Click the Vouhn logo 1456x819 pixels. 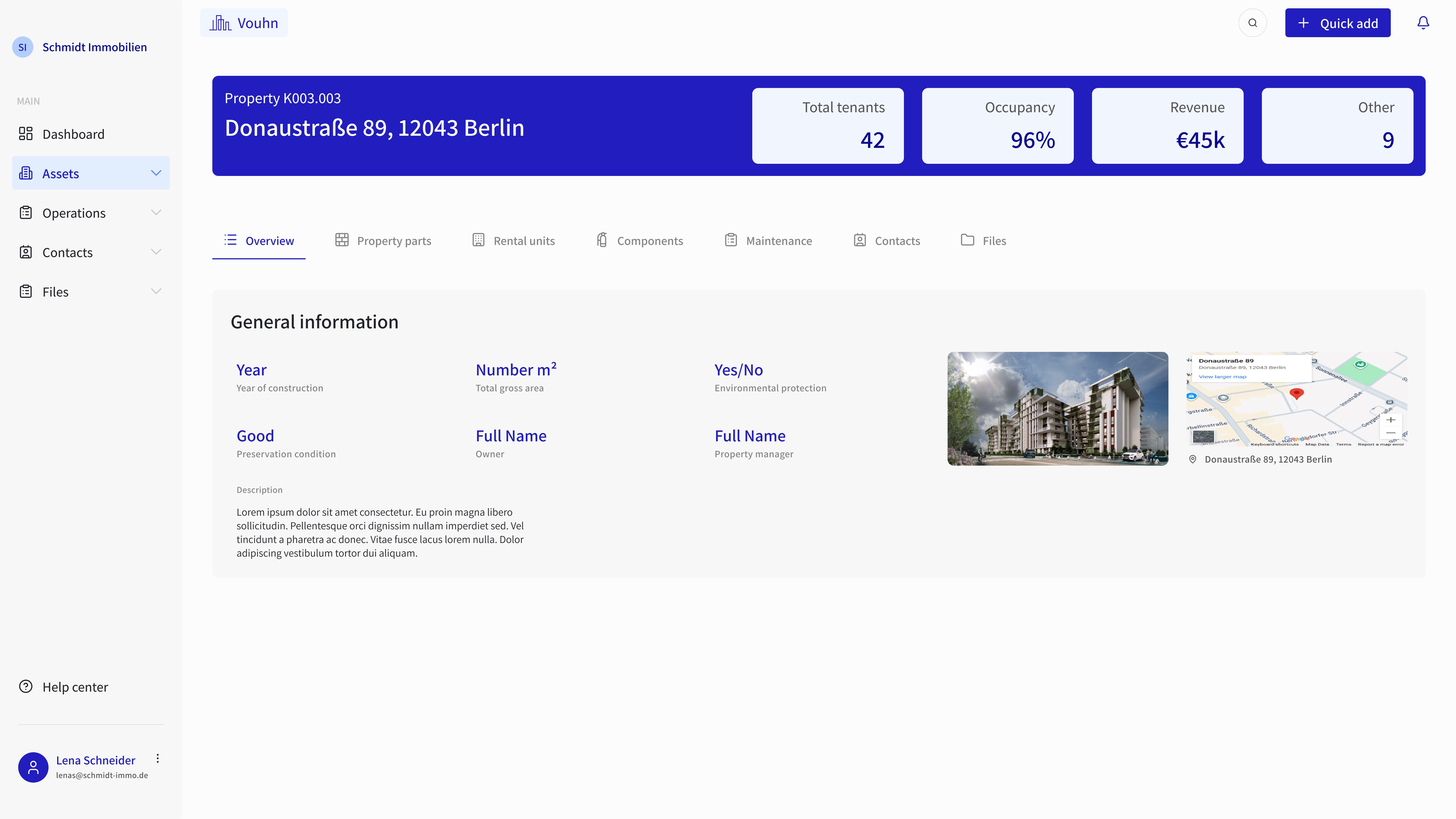[244, 23]
